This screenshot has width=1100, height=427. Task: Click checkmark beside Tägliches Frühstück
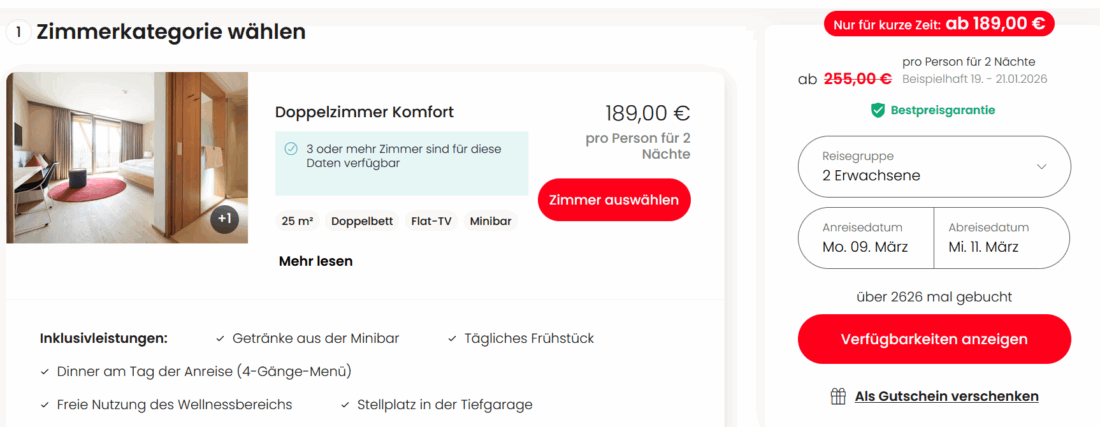pyautogui.click(x=452, y=339)
